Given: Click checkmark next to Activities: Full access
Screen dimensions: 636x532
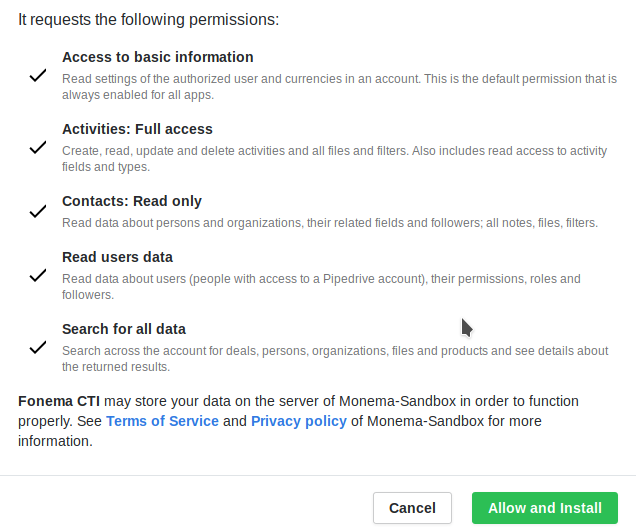Looking at the screenshot, I should click(x=38, y=147).
